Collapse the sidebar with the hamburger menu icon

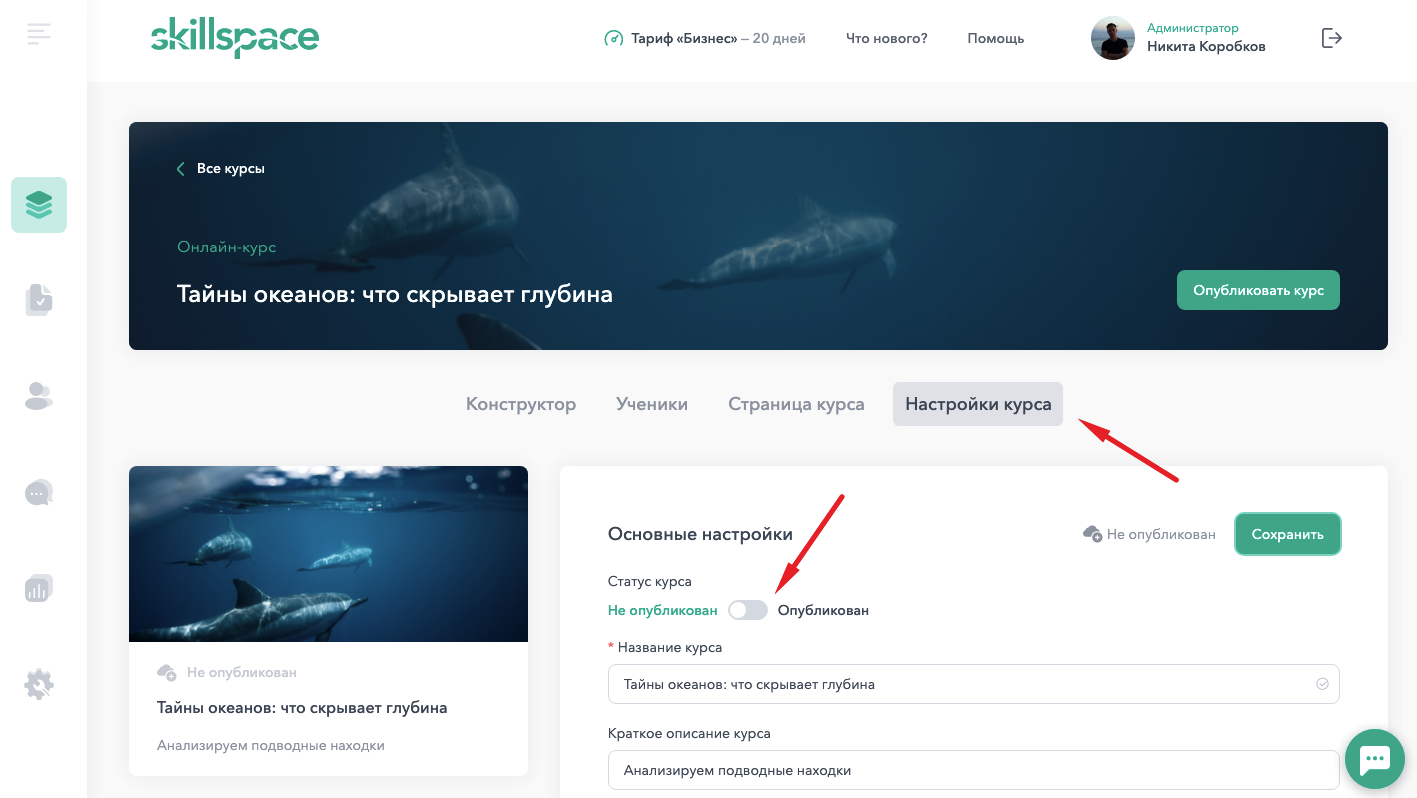[x=39, y=34]
